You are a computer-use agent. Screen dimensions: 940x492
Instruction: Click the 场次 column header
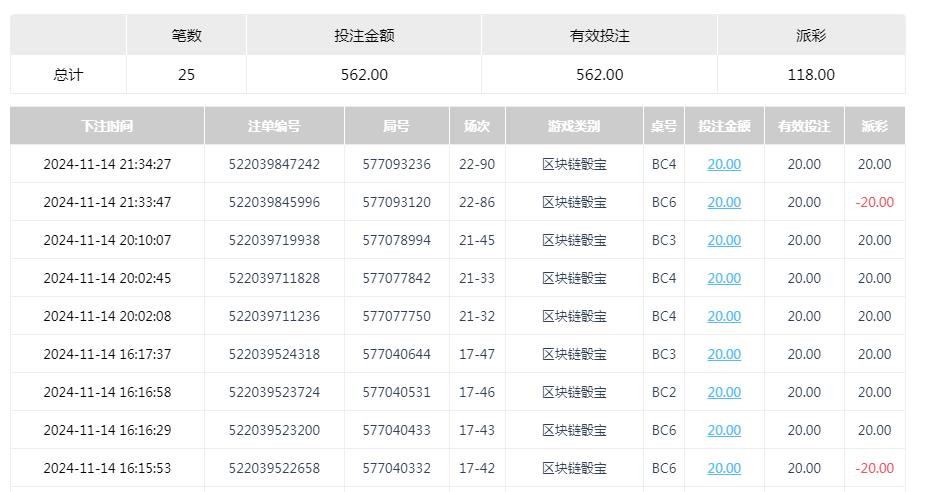point(477,126)
